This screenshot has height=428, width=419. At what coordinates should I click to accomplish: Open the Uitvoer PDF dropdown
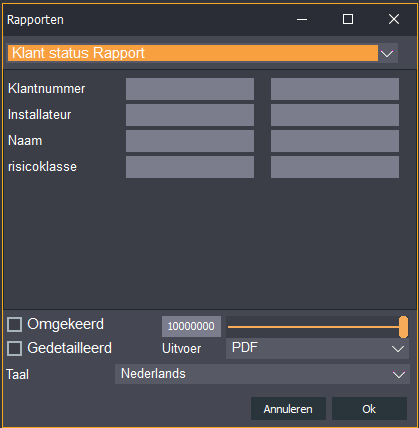[317, 348]
